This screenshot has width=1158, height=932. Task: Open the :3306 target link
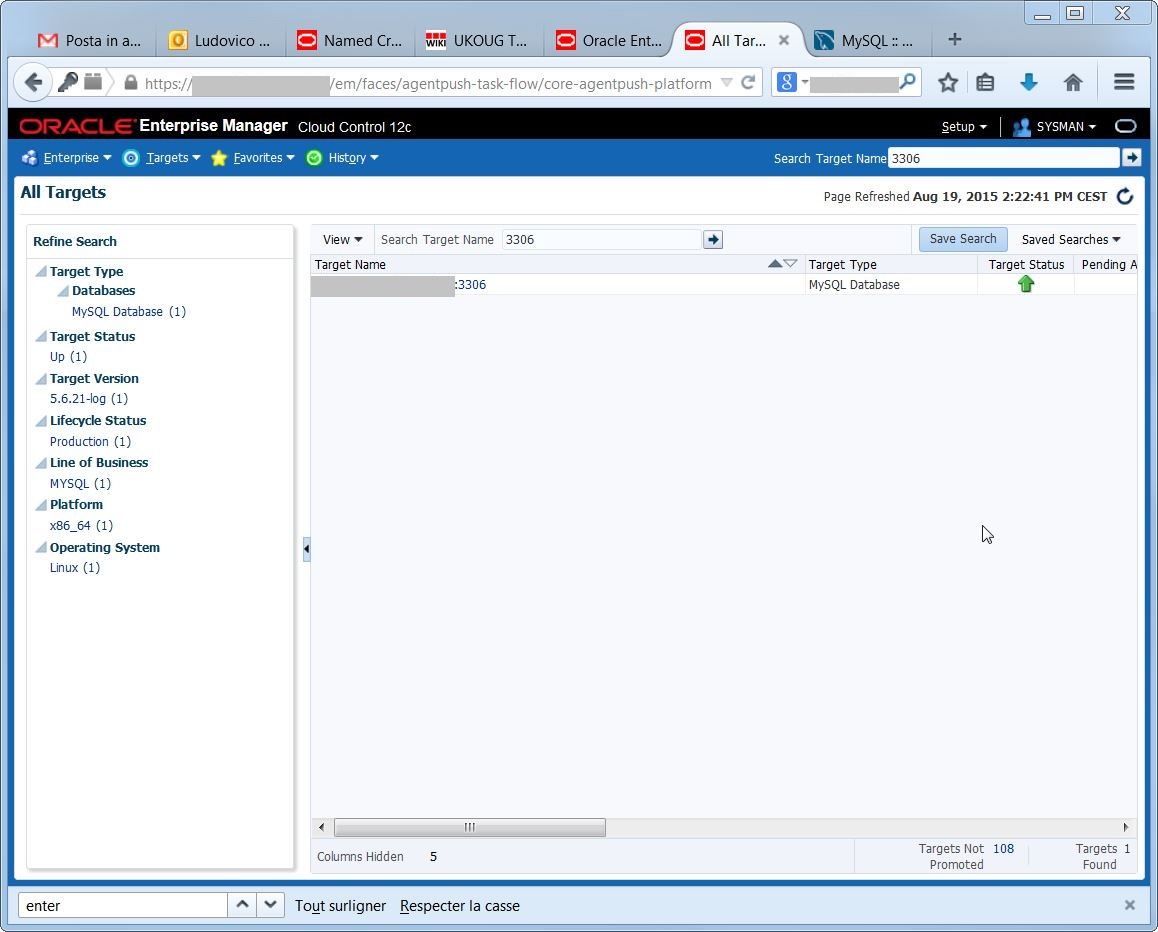(x=470, y=284)
